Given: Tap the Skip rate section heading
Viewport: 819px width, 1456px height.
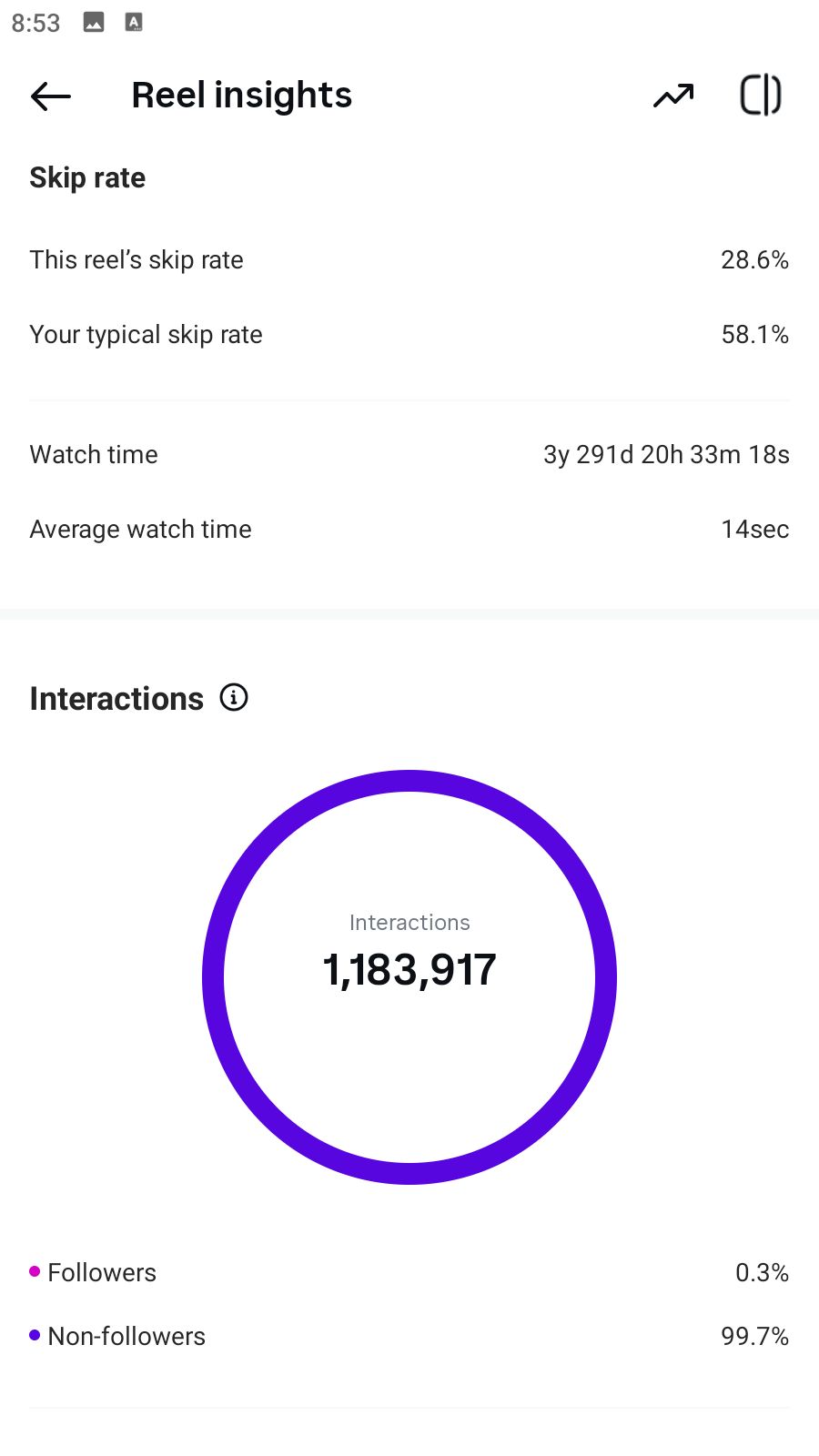Looking at the screenshot, I should pyautogui.click(x=87, y=177).
